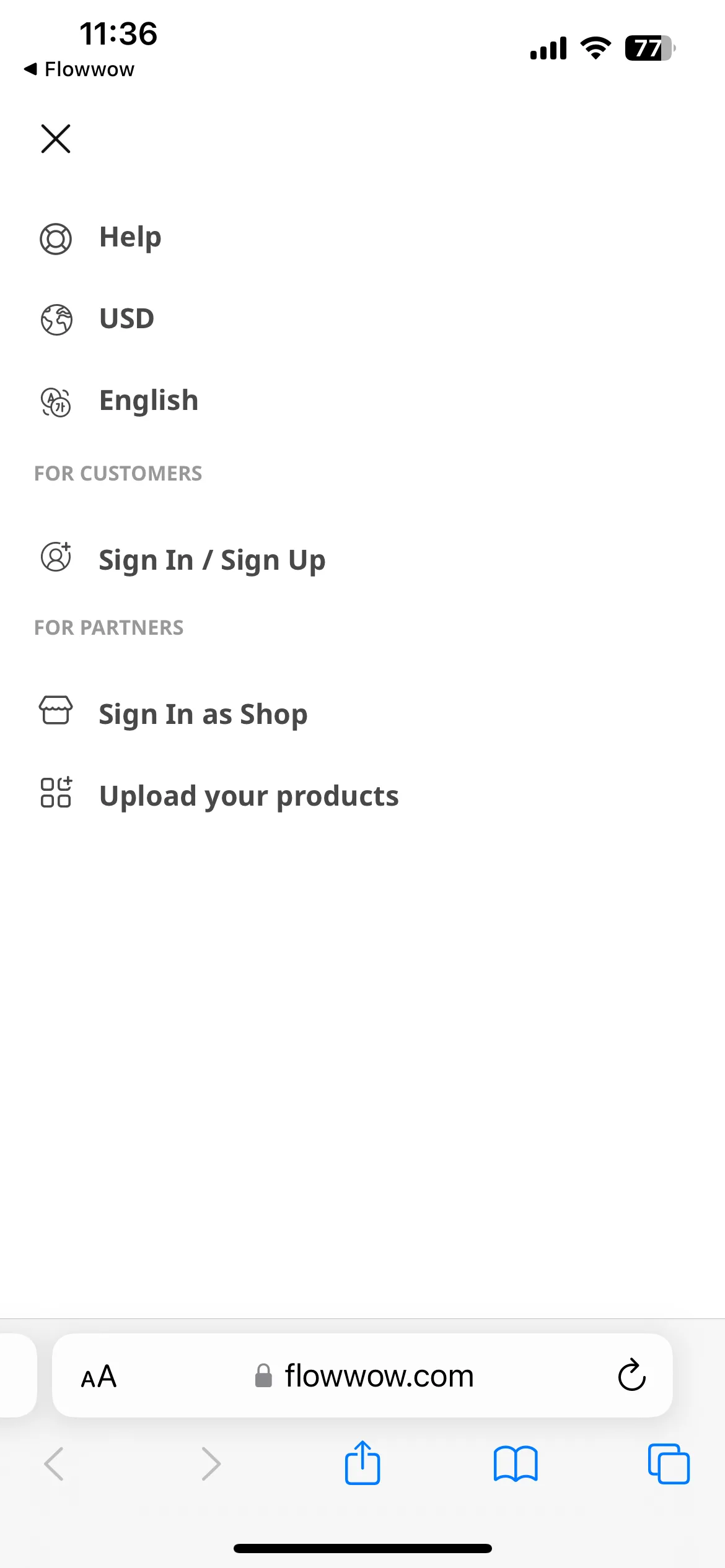Open the USD currency selector
The image size is (725, 1568).
(x=127, y=319)
